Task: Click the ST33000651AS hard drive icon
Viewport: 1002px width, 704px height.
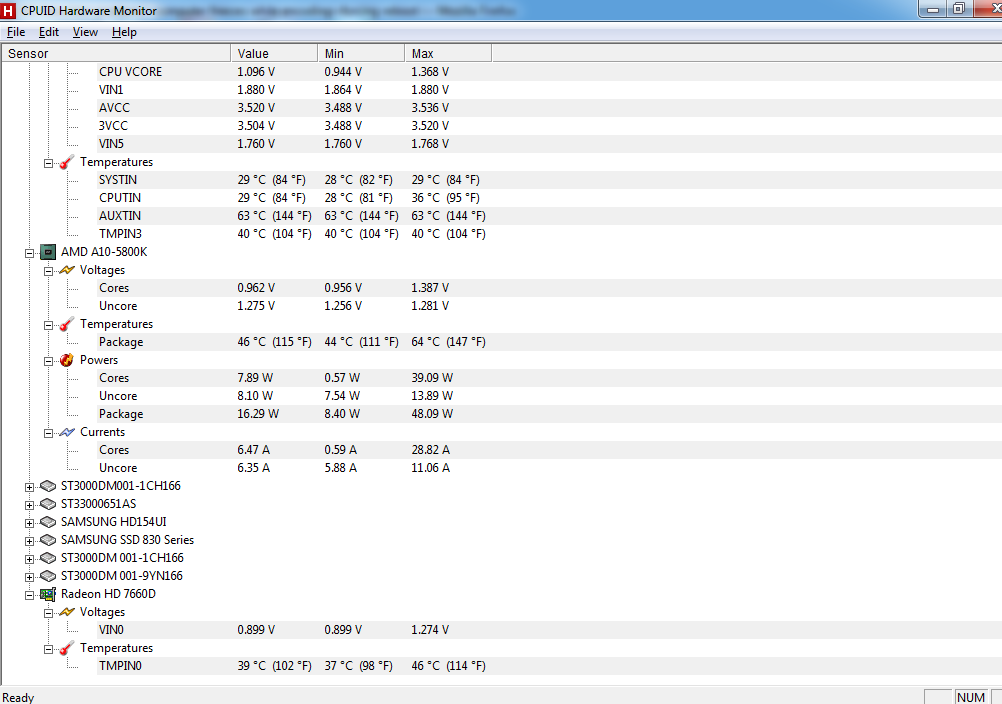Action: coord(47,504)
